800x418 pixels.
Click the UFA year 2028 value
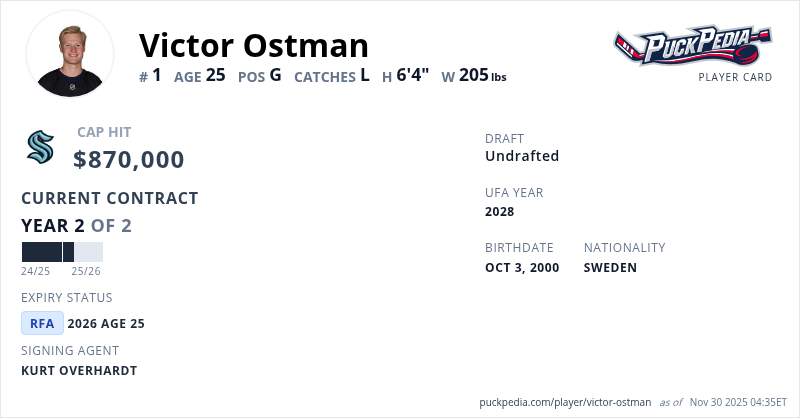click(x=502, y=211)
